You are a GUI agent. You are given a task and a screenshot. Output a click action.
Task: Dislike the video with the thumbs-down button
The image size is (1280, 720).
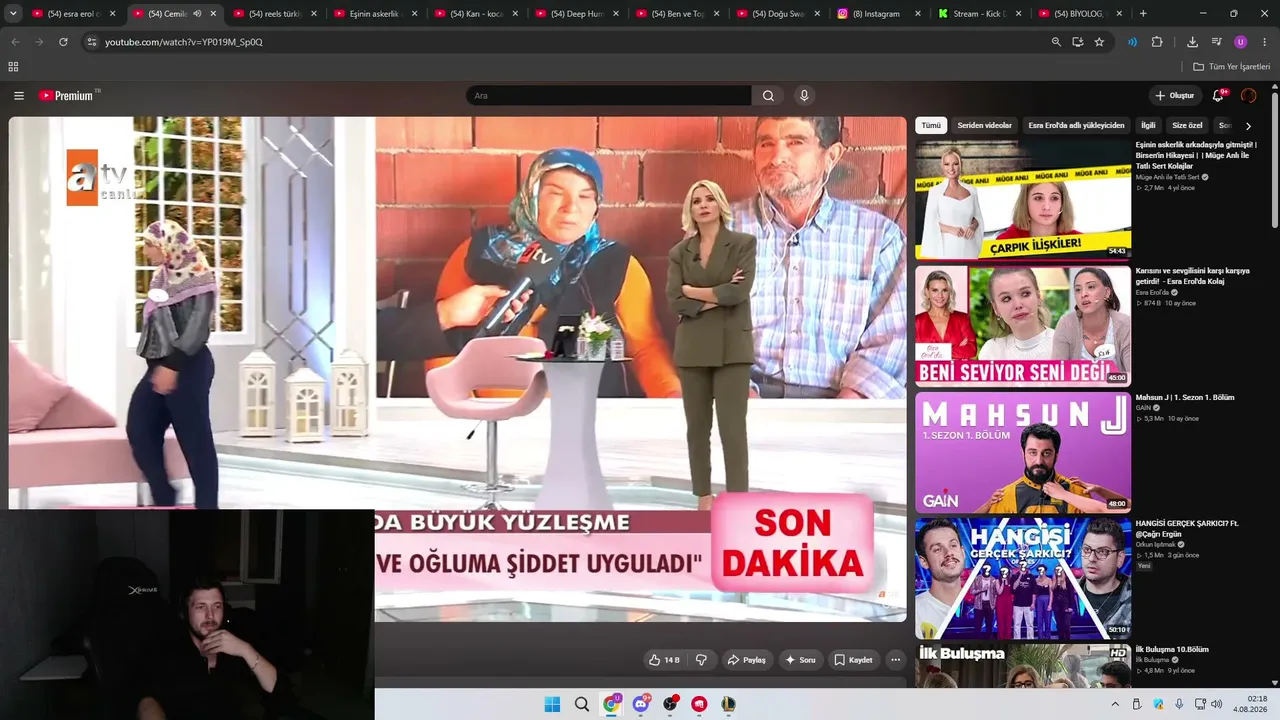point(701,660)
